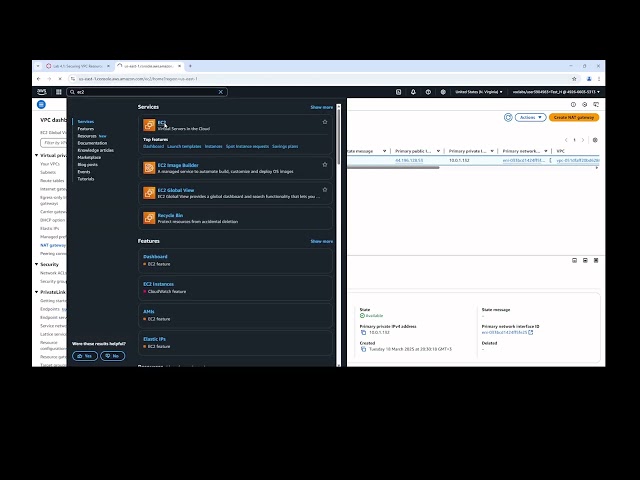640x480 pixels.
Task: Select Knowledge articles search category
Action: [96, 150]
